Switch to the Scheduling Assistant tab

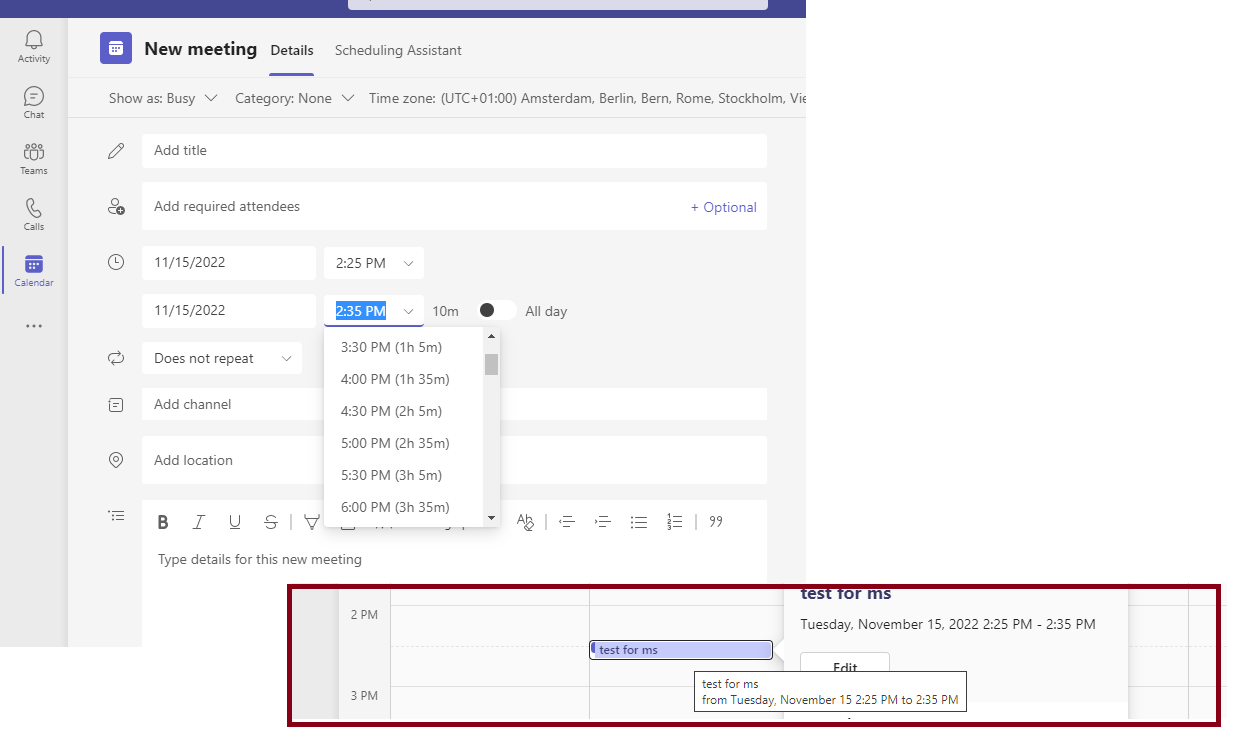click(x=398, y=50)
